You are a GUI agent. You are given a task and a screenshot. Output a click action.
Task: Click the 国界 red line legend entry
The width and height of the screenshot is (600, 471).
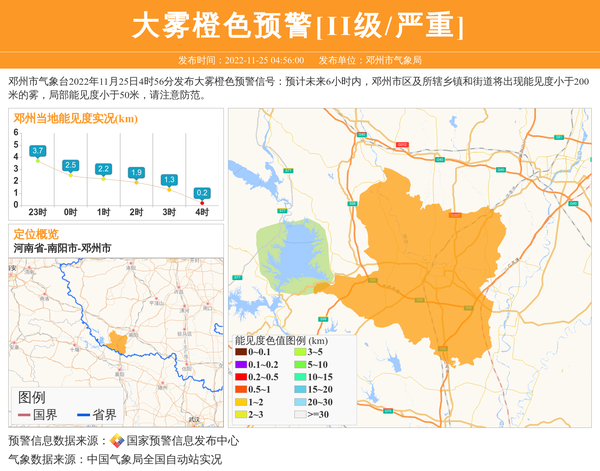click(38, 415)
